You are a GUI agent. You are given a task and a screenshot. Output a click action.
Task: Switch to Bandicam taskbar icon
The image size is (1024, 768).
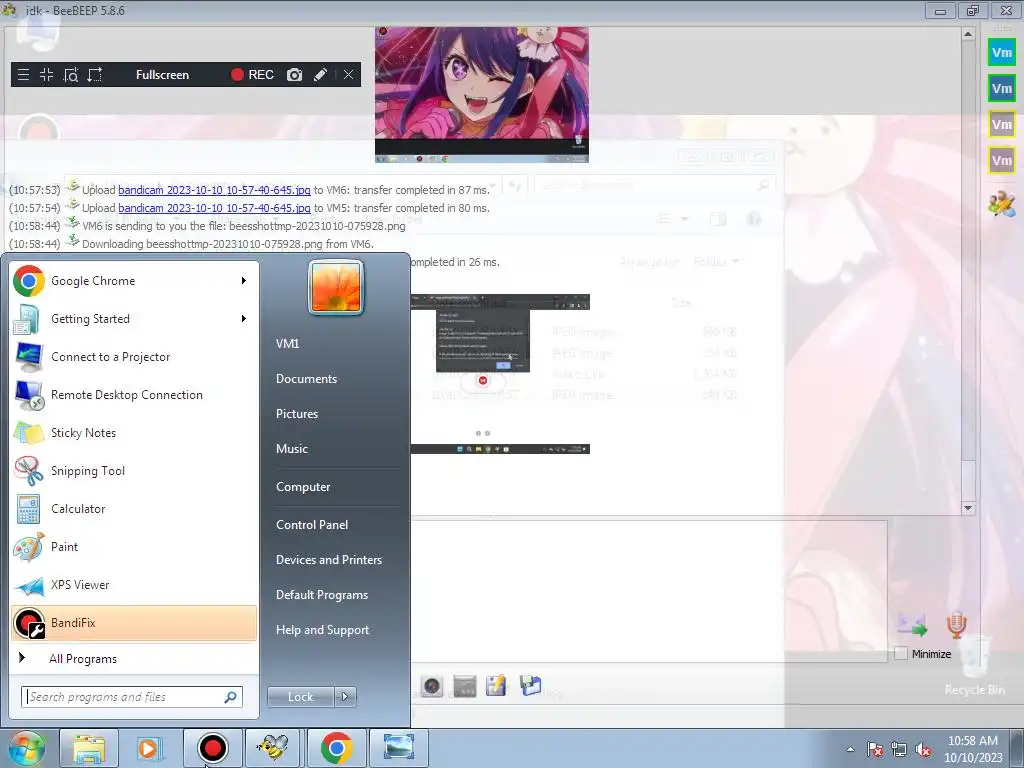[212, 748]
